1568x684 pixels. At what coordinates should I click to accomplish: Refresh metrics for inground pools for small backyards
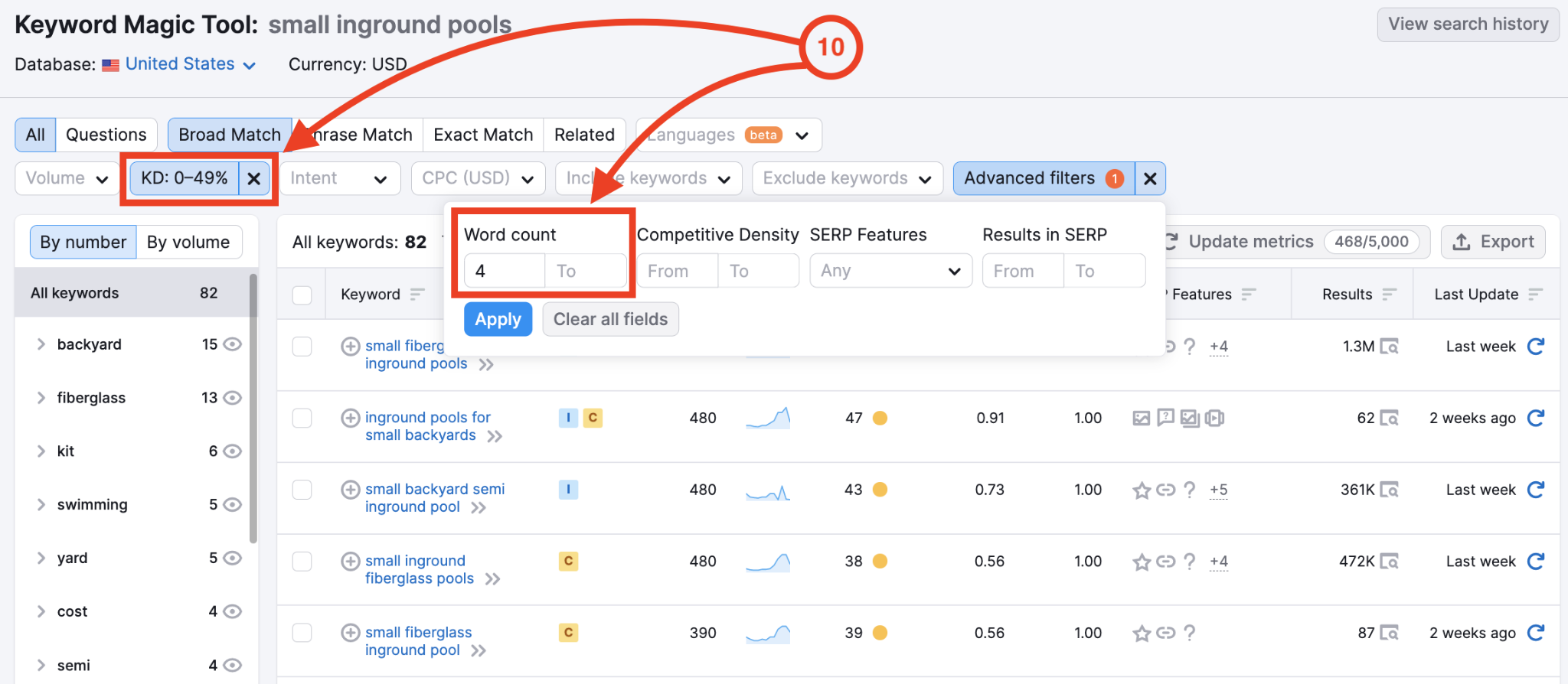pyautogui.click(x=1535, y=418)
